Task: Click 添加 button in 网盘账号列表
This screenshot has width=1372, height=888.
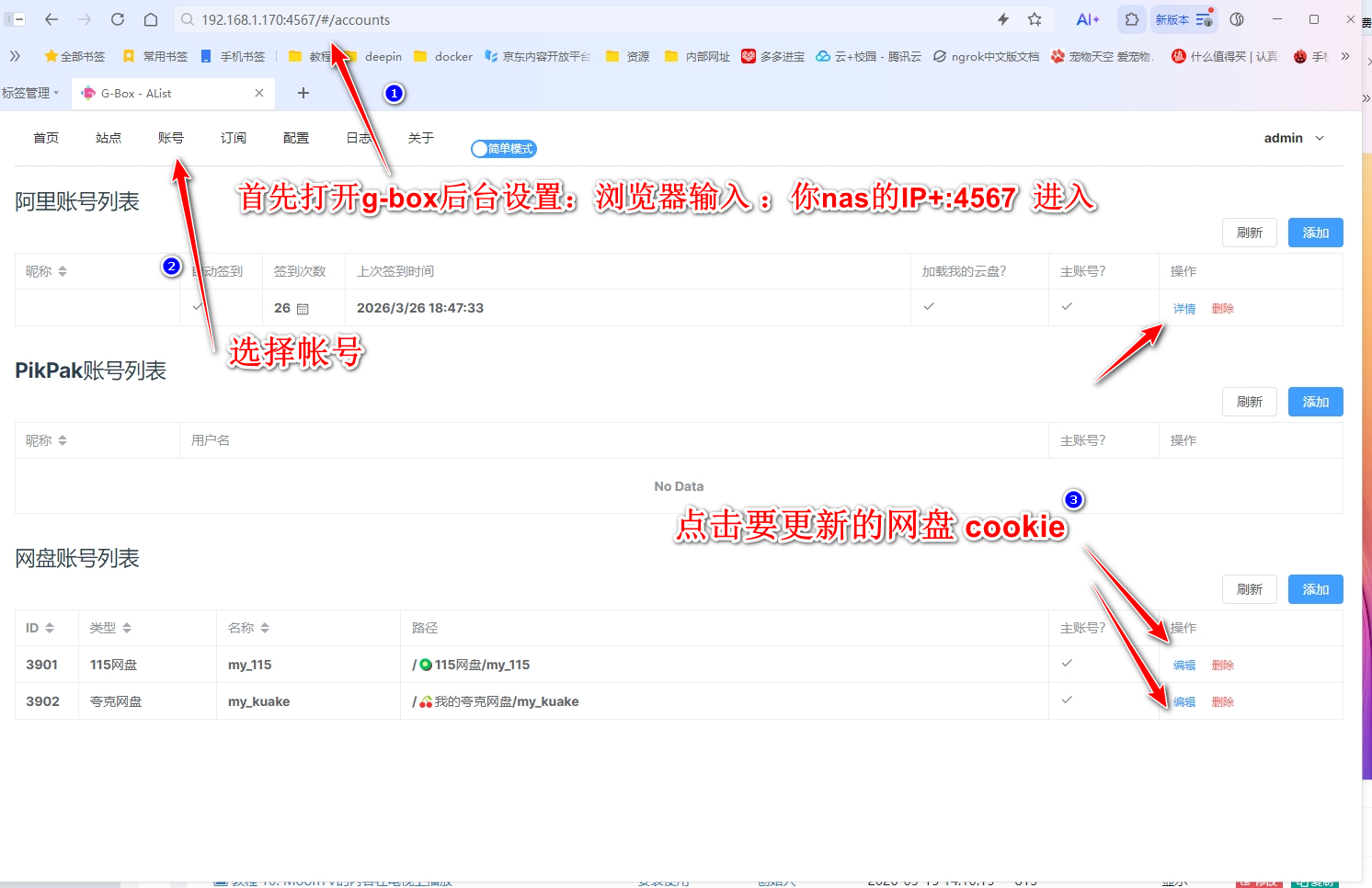Action: [x=1315, y=589]
